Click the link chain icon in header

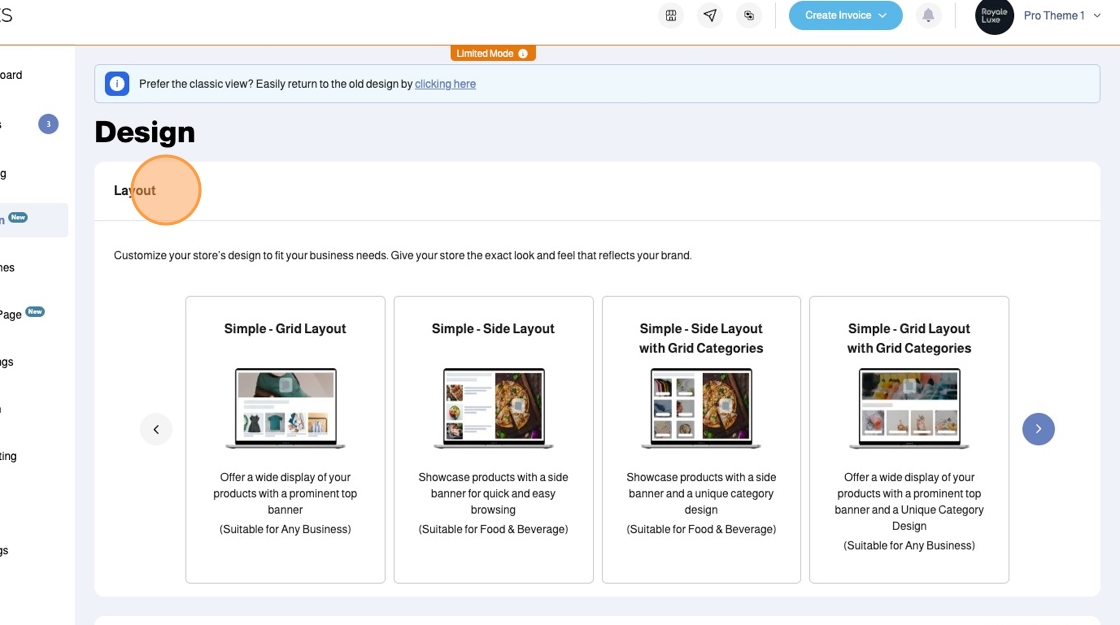click(x=749, y=15)
